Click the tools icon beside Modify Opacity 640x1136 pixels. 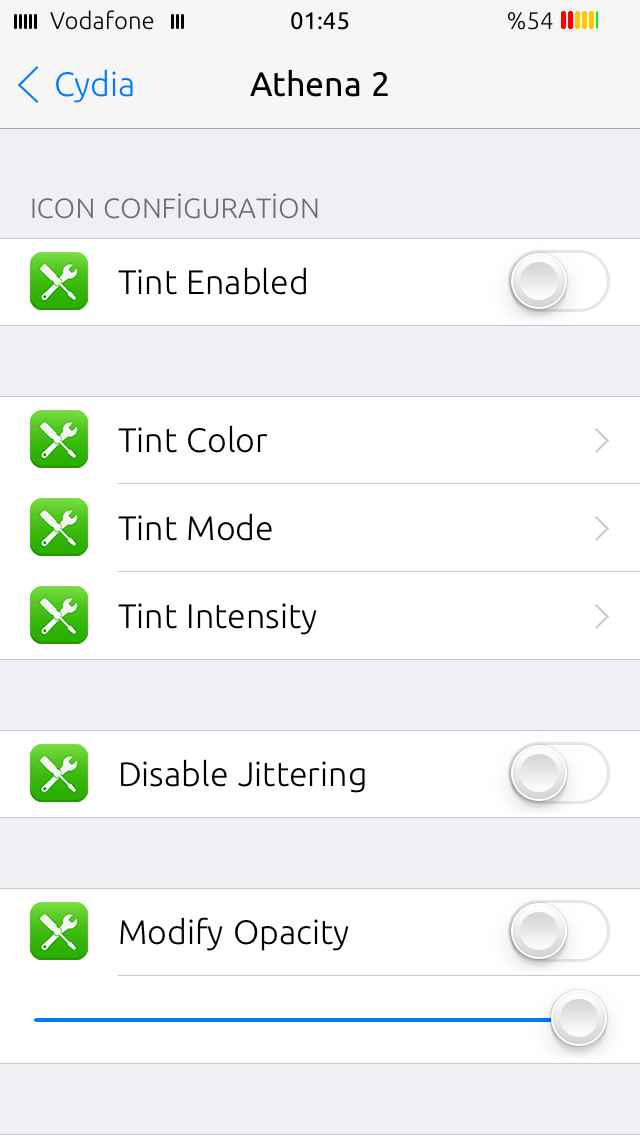[x=59, y=931]
